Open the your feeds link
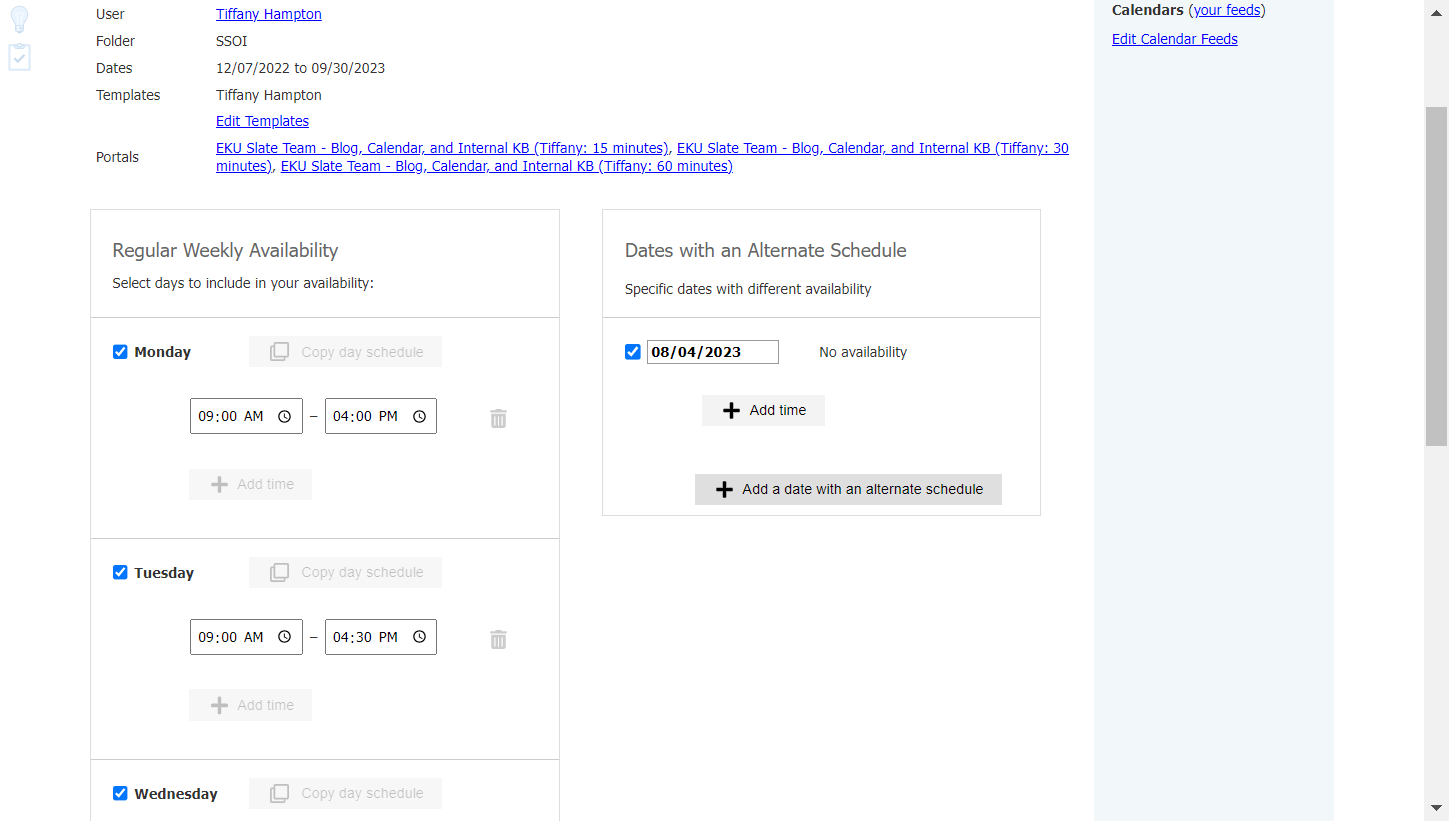 click(x=1227, y=10)
